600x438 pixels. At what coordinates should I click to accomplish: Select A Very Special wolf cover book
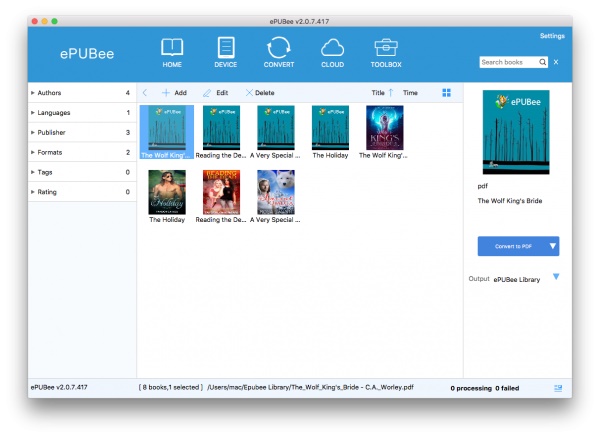pos(276,192)
